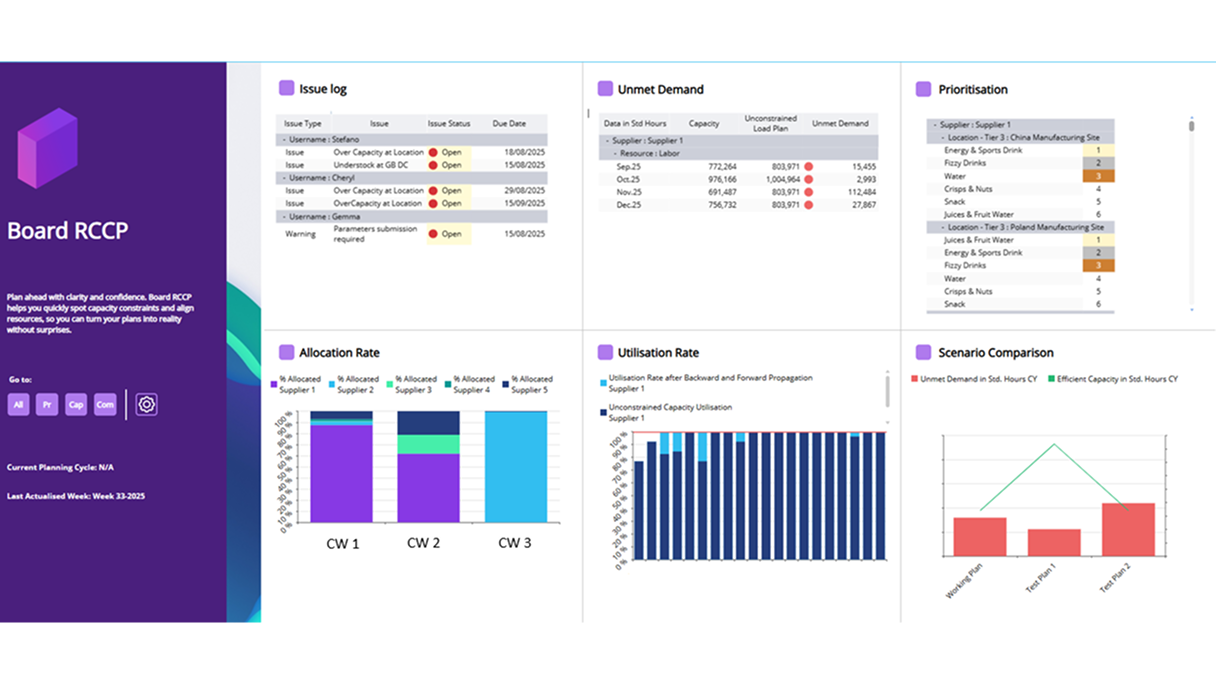Click the settings gear icon
Screen dimensions: 1216x684
click(146, 404)
